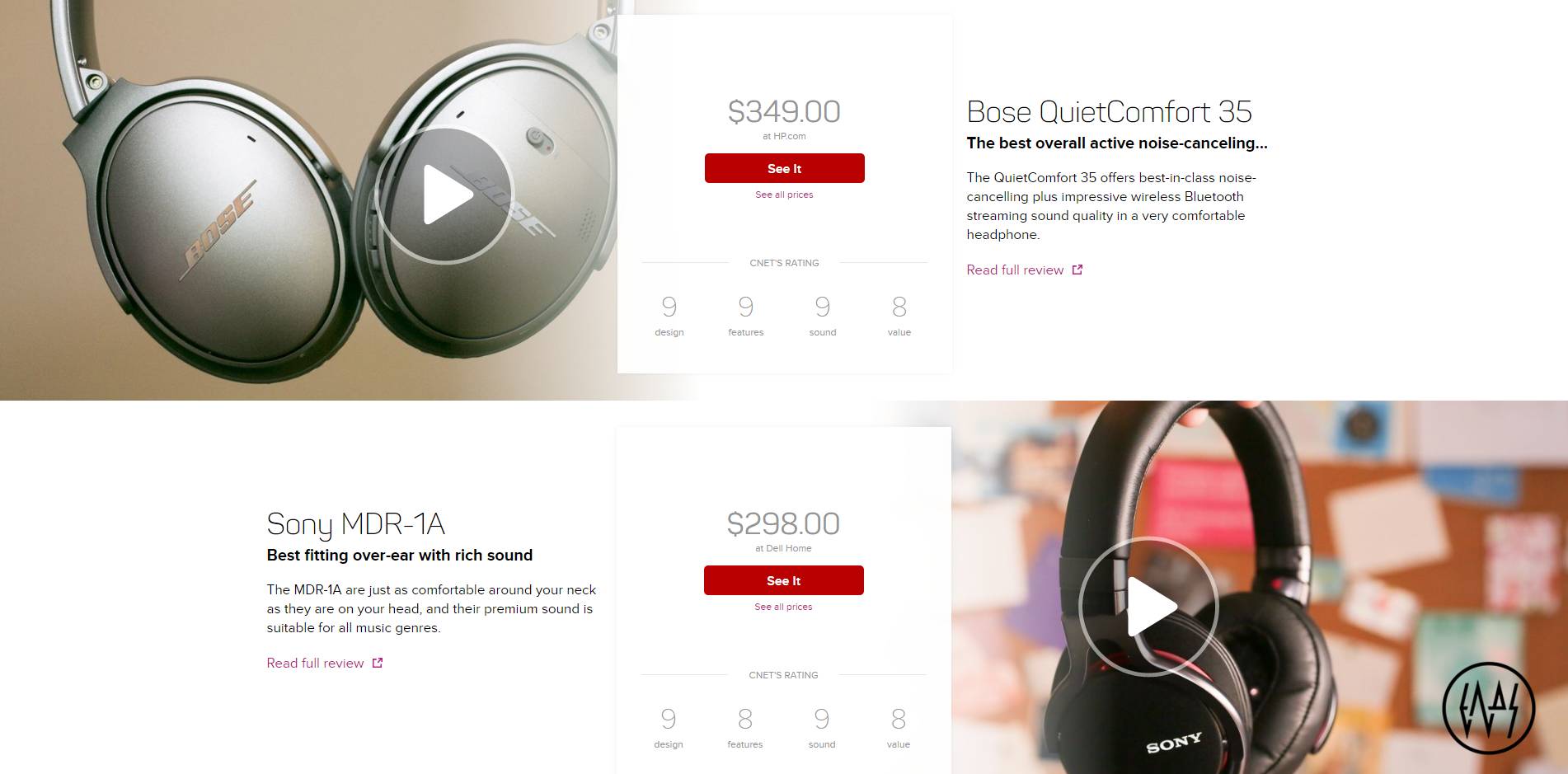Open the circular waveform logo badge

[x=1489, y=708]
